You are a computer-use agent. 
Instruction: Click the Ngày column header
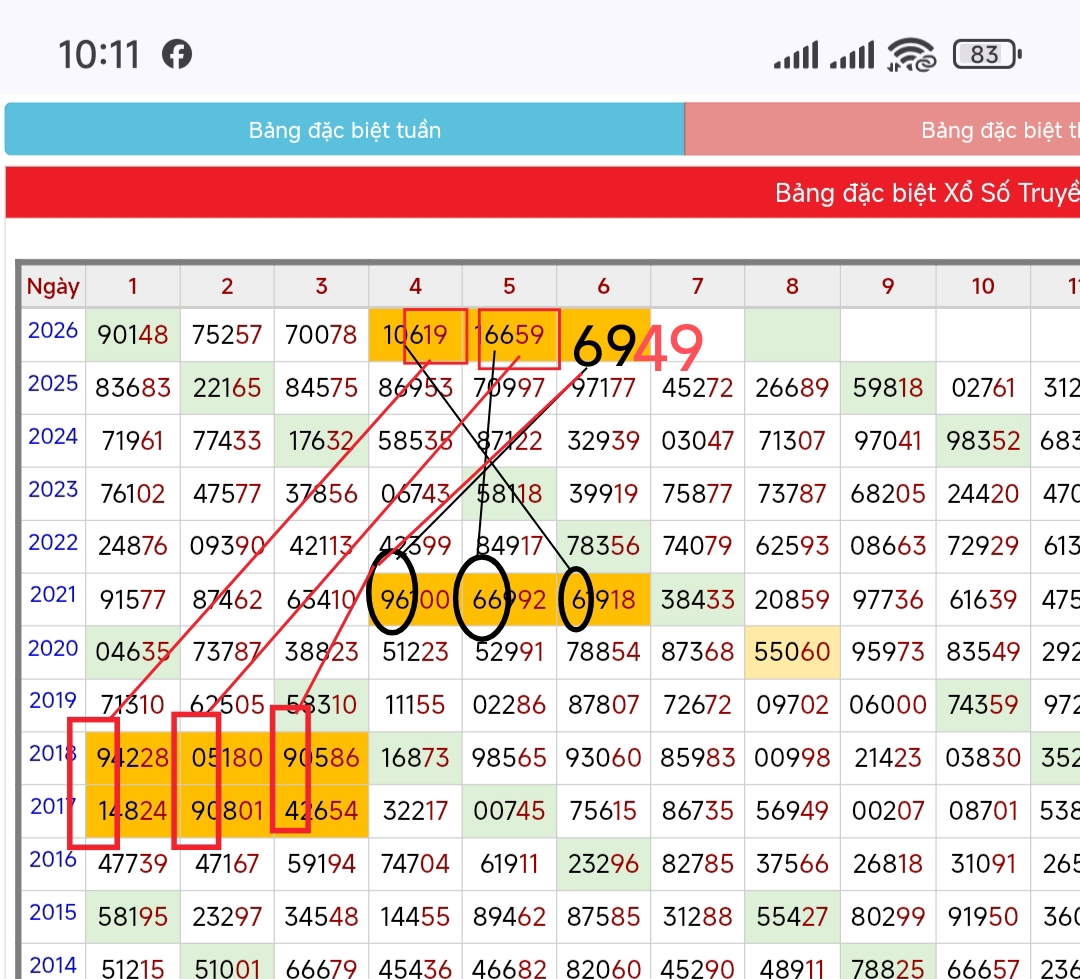click(53, 287)
